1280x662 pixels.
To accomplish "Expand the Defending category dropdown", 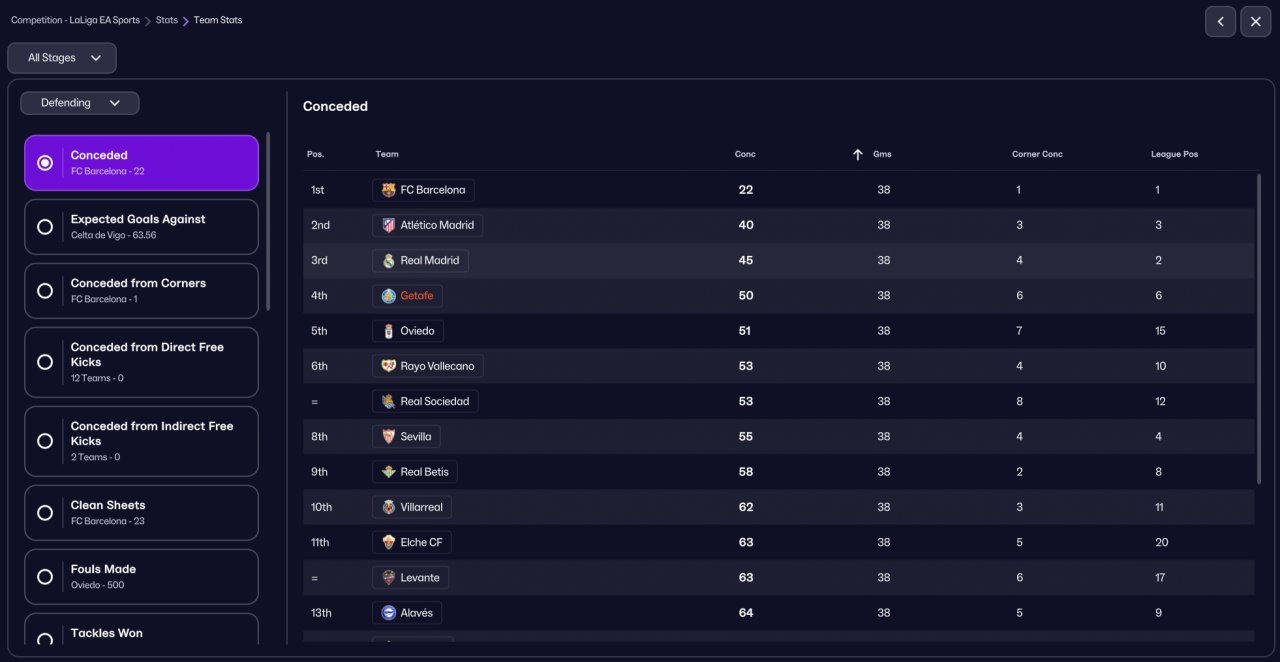I will 80,103.
